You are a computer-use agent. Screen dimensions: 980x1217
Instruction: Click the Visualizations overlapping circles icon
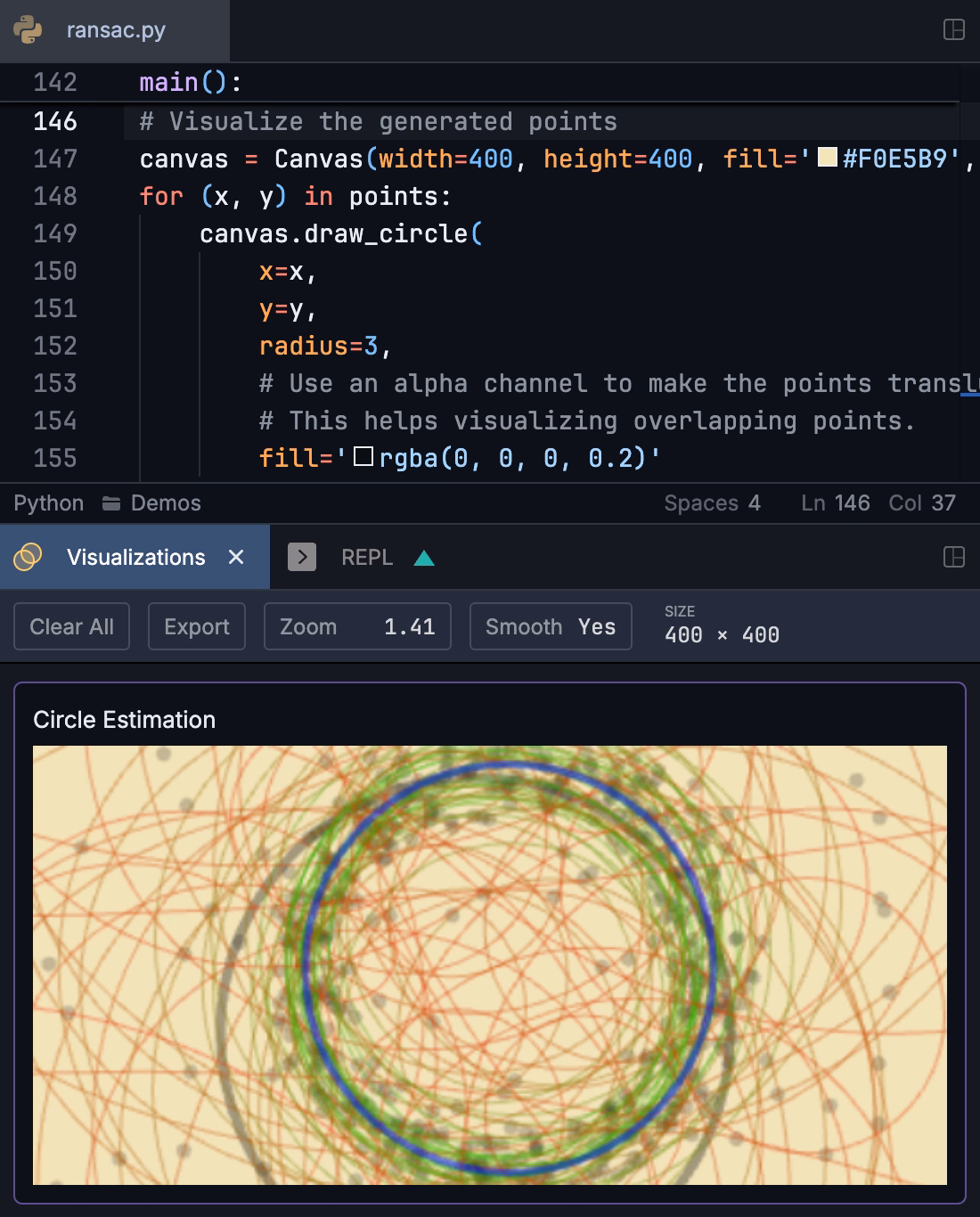point(28,557)
